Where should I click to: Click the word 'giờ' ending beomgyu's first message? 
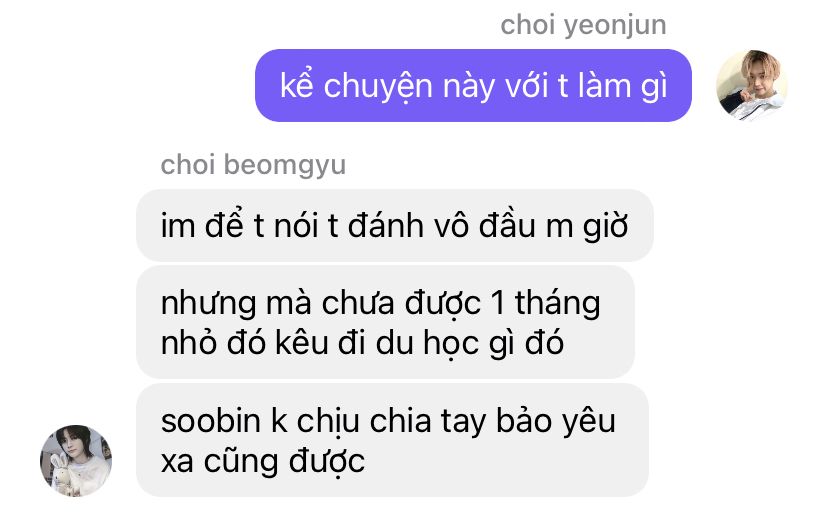point(605,227)
